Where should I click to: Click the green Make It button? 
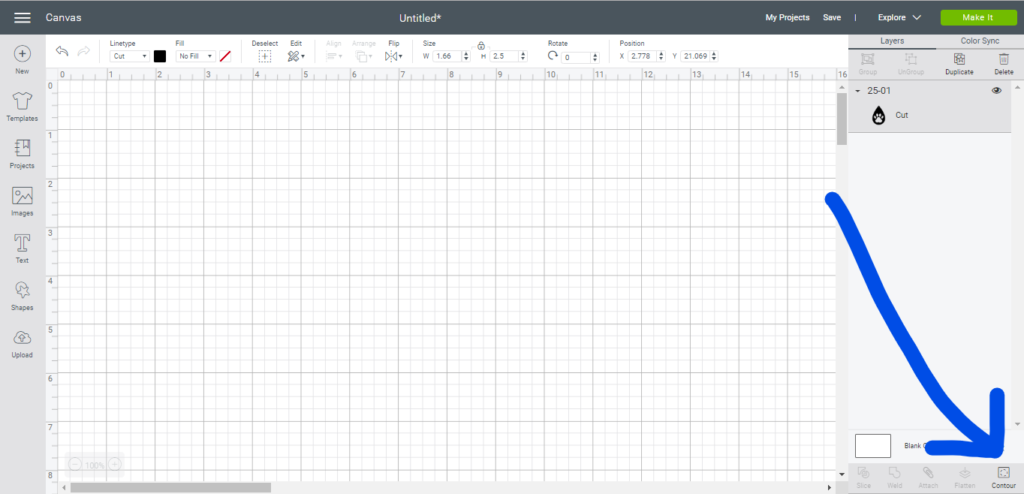[978, 18]
